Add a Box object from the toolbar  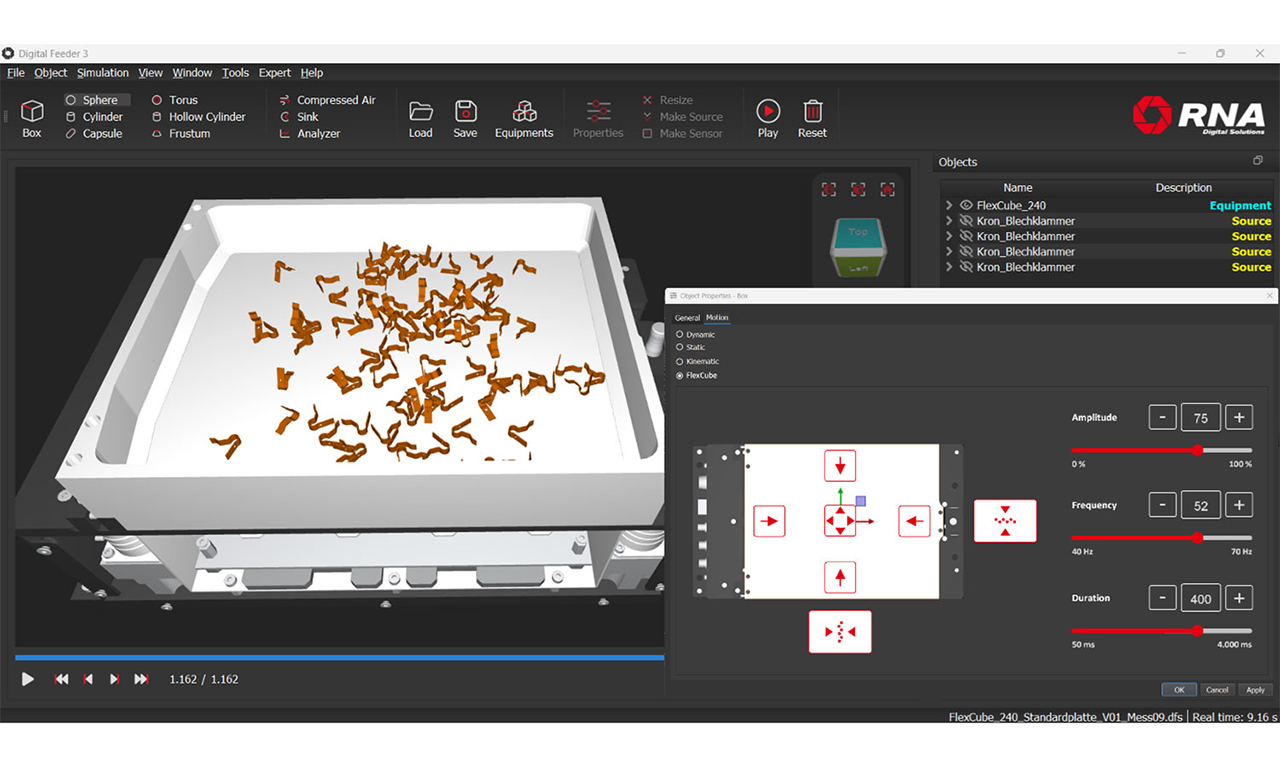point(32,118)
